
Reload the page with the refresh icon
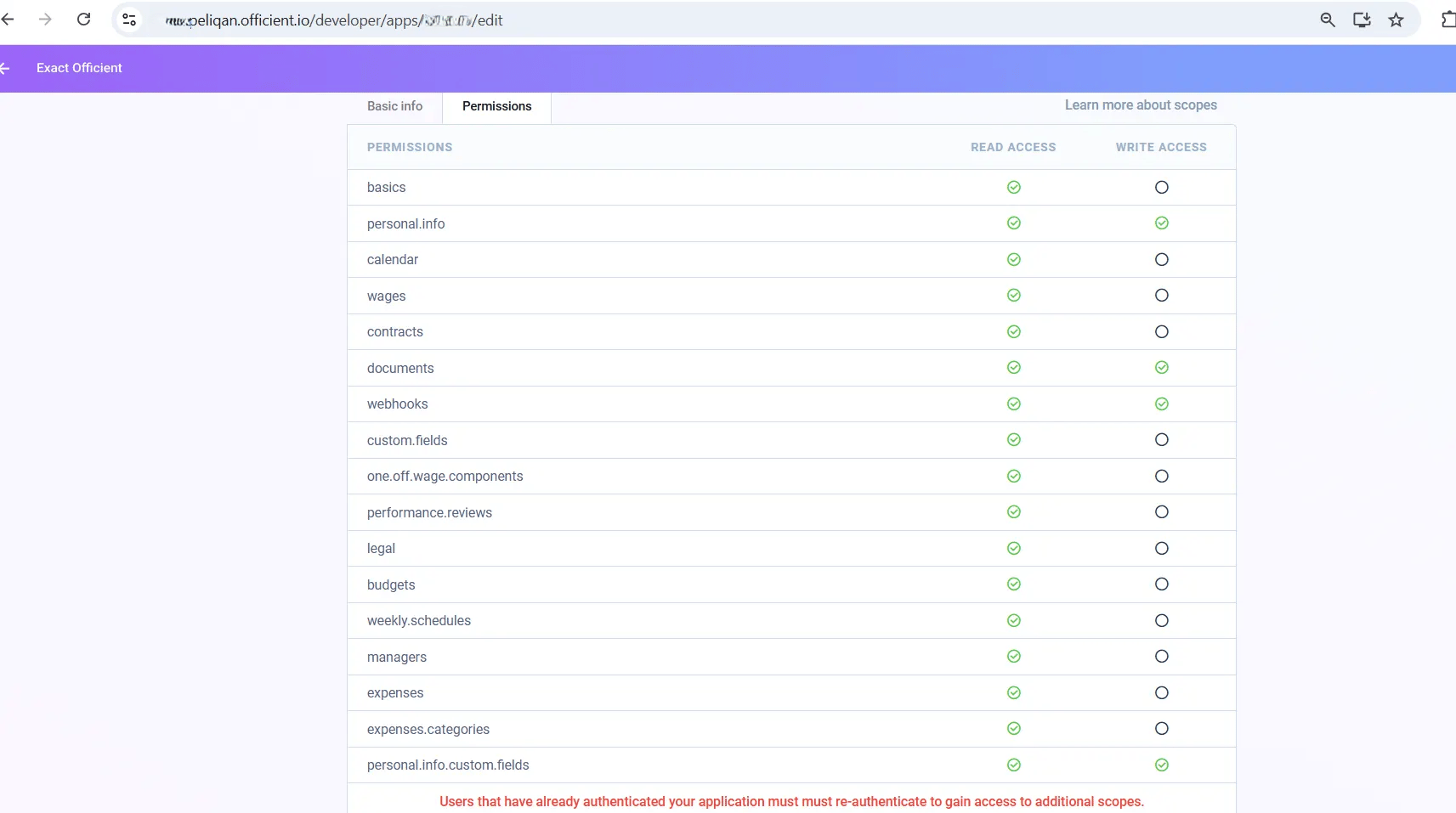(x=83, y=20)
